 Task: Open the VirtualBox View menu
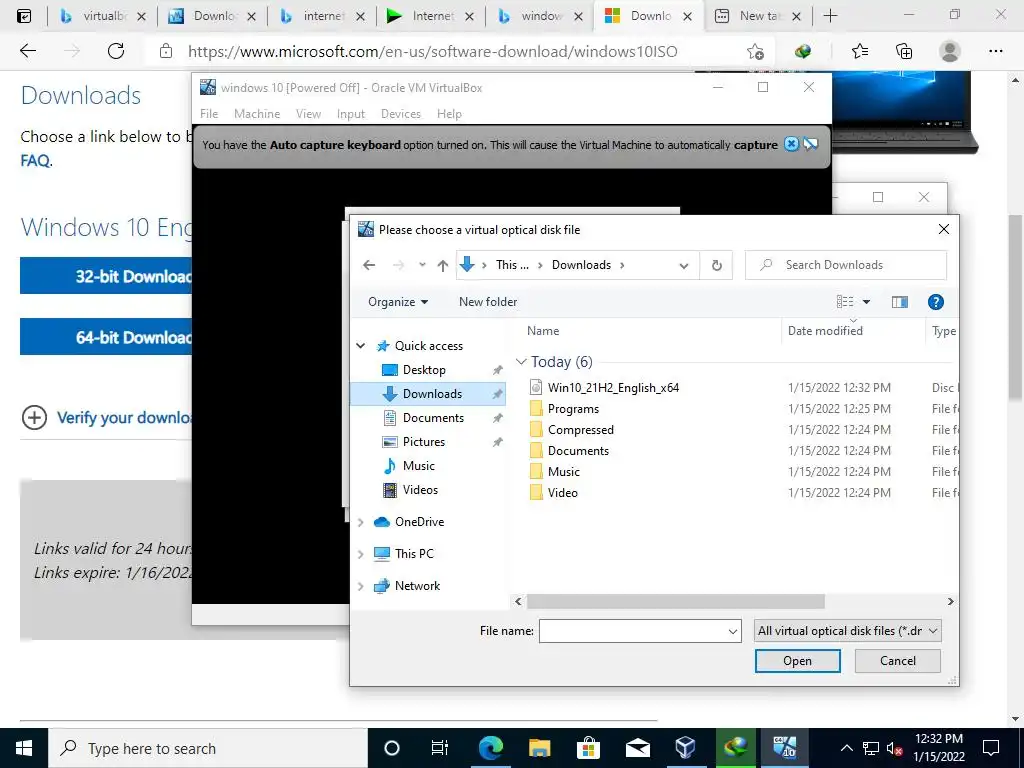coord(308,114)
